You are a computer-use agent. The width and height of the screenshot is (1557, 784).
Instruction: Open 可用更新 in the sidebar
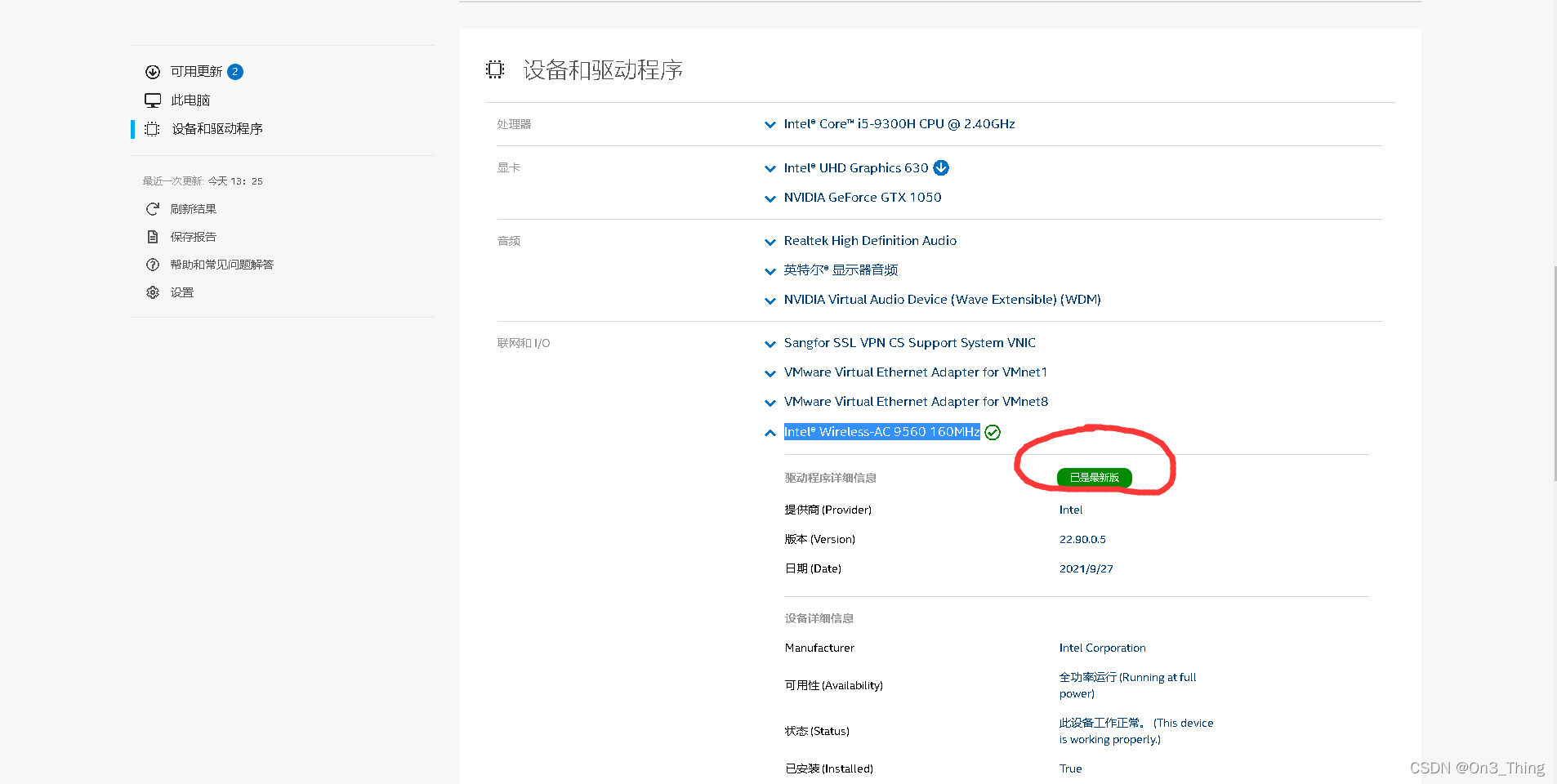[196, 72]
